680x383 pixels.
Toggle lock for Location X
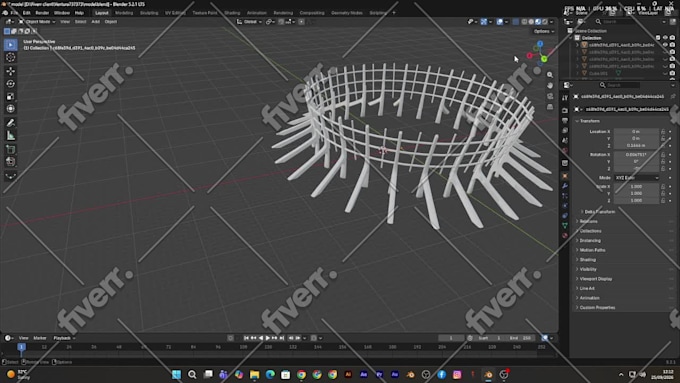(x=663, y=131)
